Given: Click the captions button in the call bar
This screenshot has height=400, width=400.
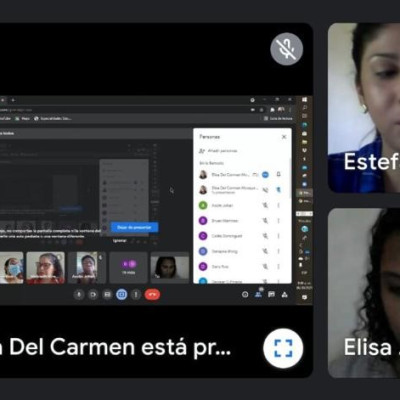Looking at the screenshot, I should tap(107, 295).
